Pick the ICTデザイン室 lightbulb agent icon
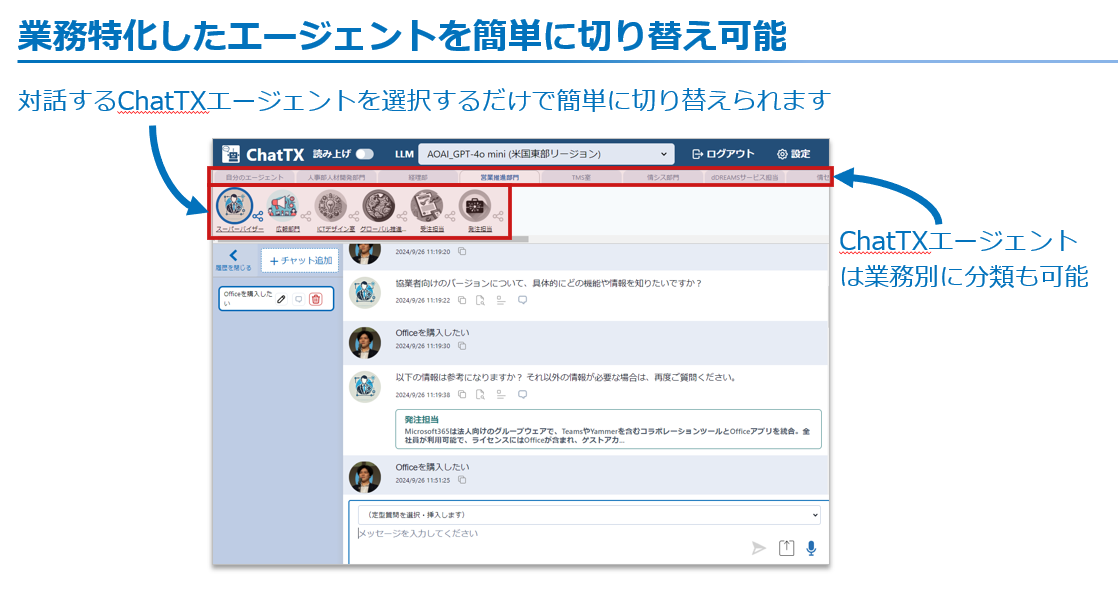 pos(331,206)
